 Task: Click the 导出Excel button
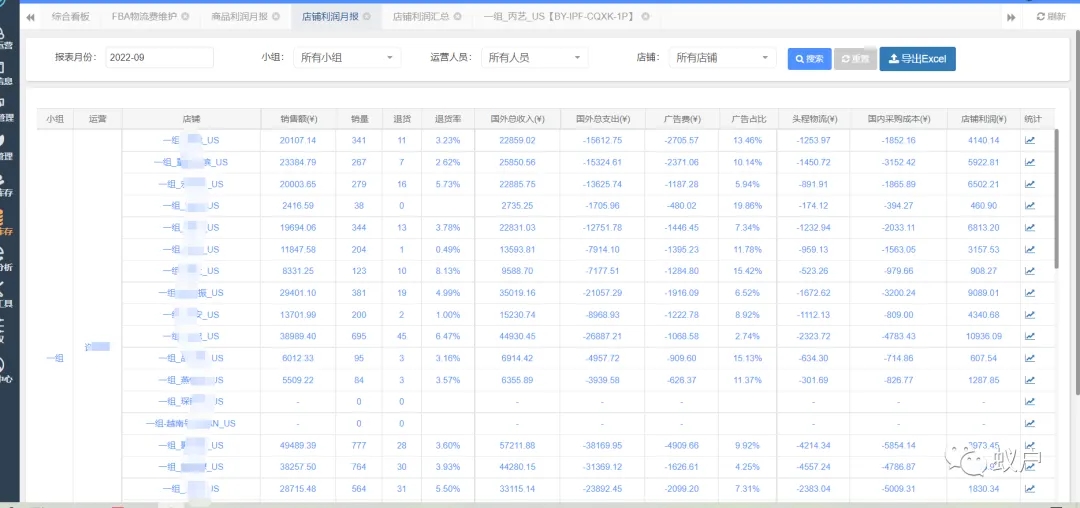point(917,59)
